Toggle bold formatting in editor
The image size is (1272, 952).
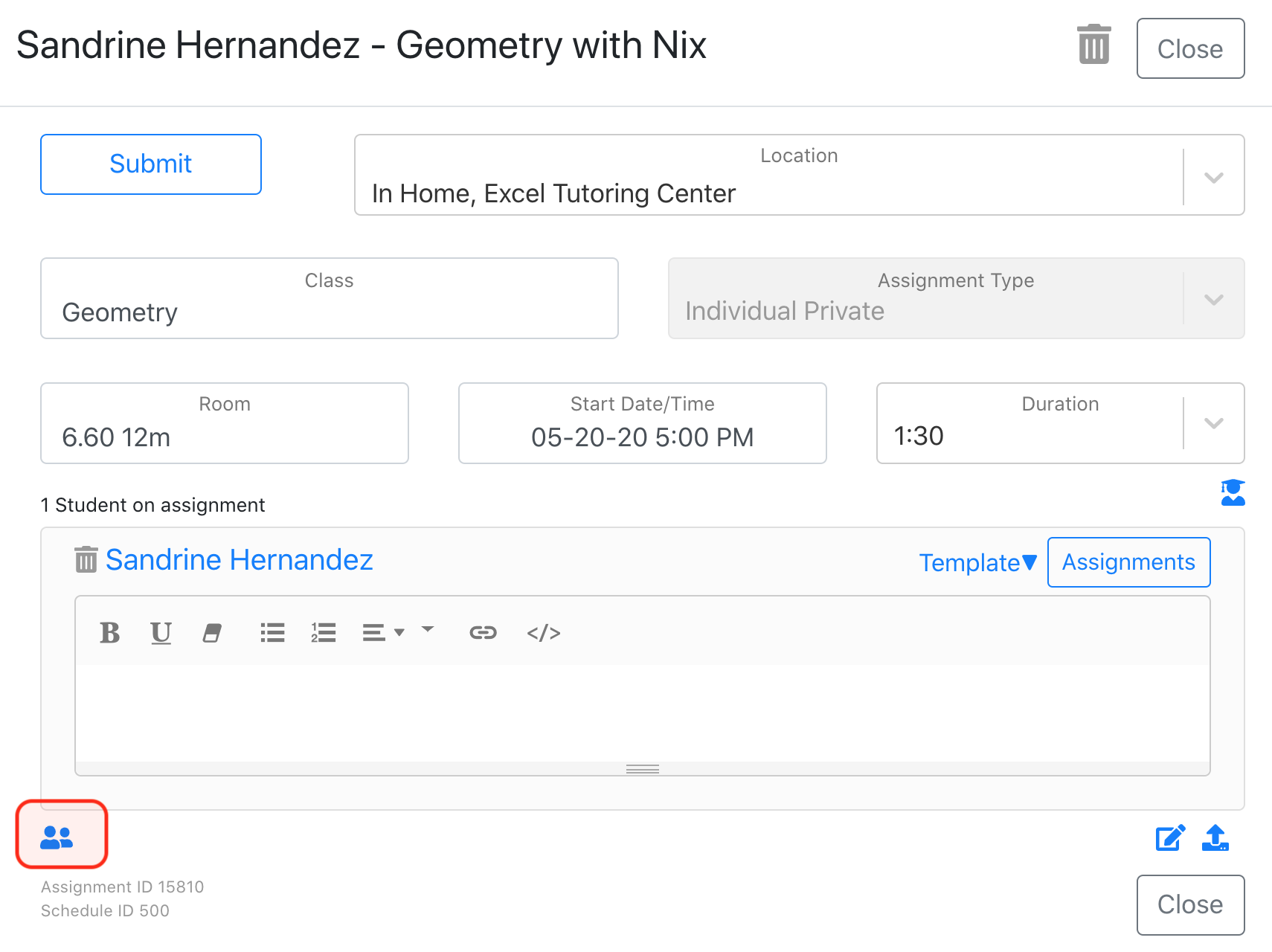point(110,633)
